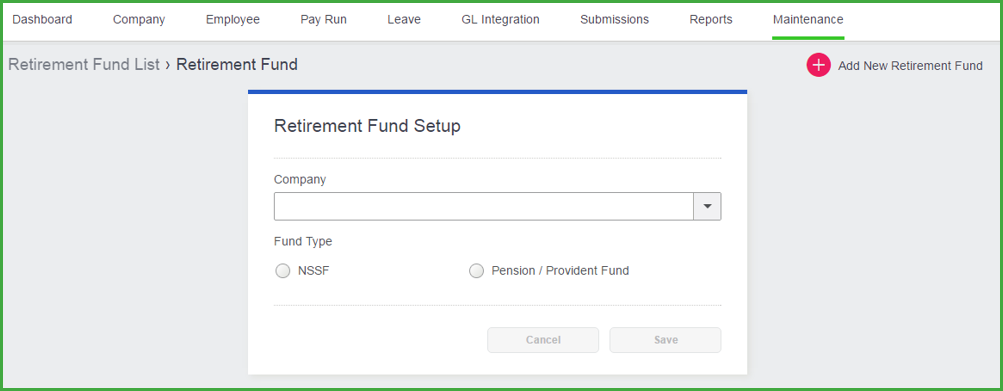The height and width of the screenshot is (391, 1003).
Task: Save the retirement fund setup
Action: (665, 340)
